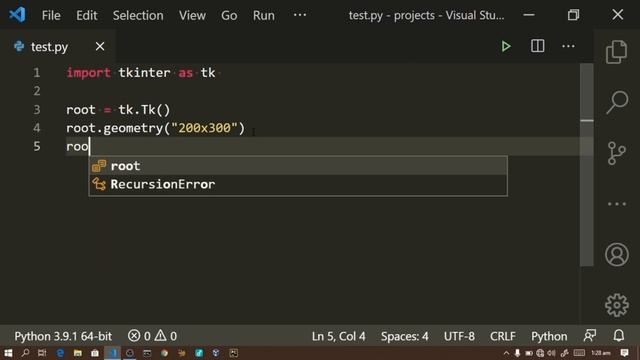Image resolution: width=640 pixels, height=360 pixels.
Task: Open volume control in system tray
Action: click(552, 353)
